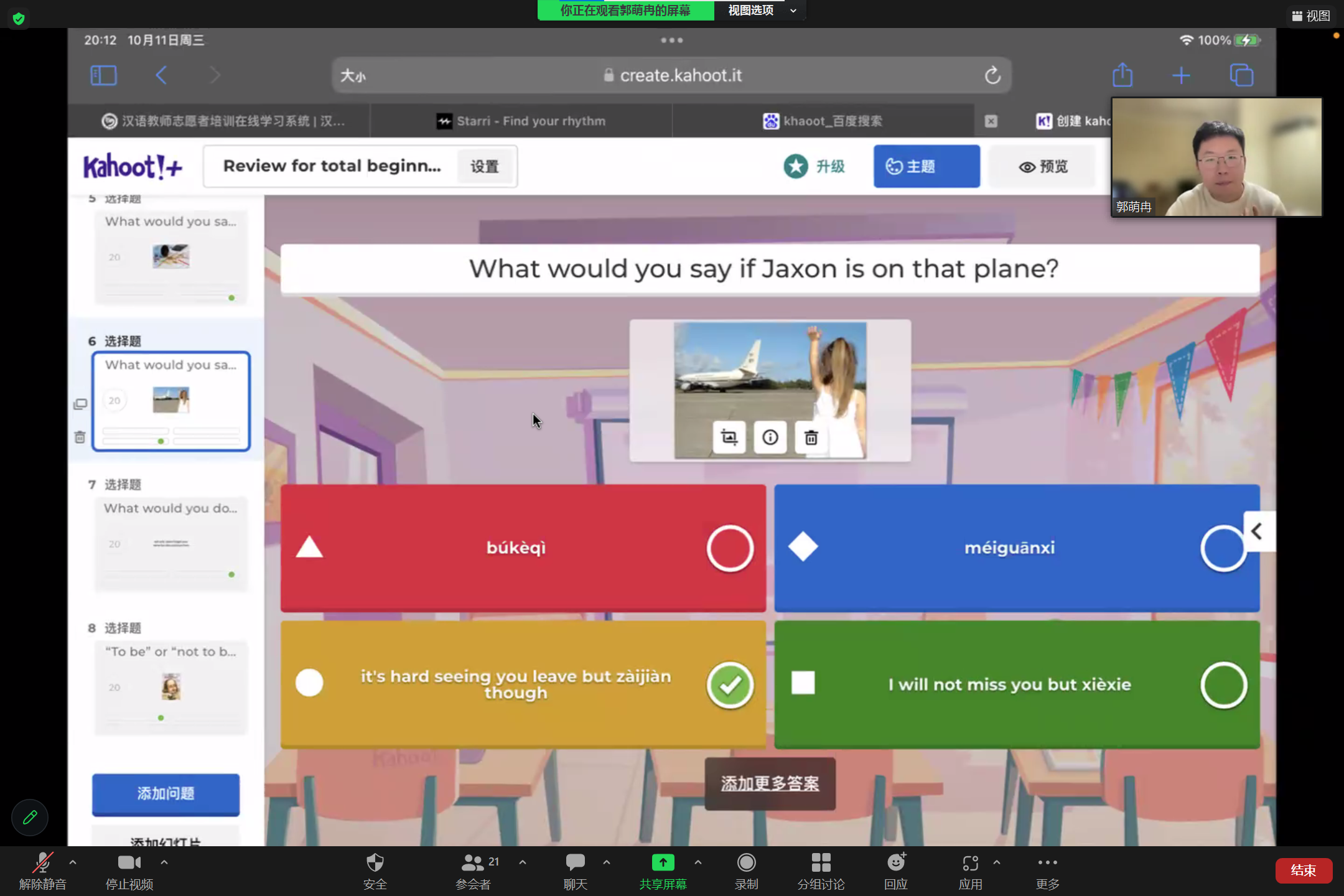Click the 添加问题 button

coord(166,793)
